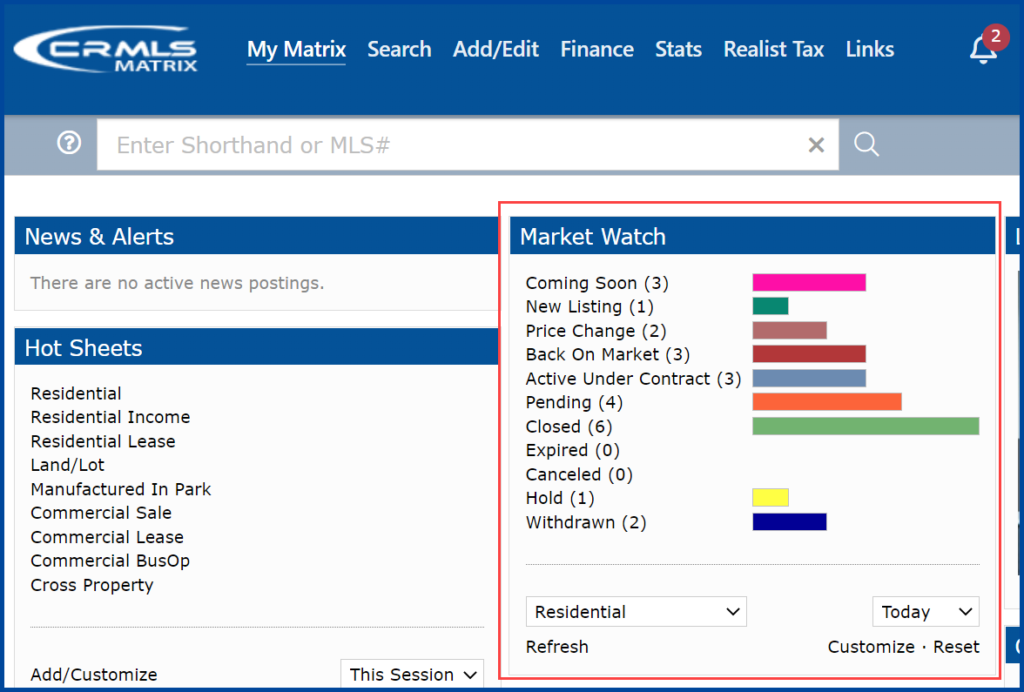Open the Residential category dropdown in Market Watch
This screenshot has height=692, width=1024.
pyautogui.click(x=636, y=611)
